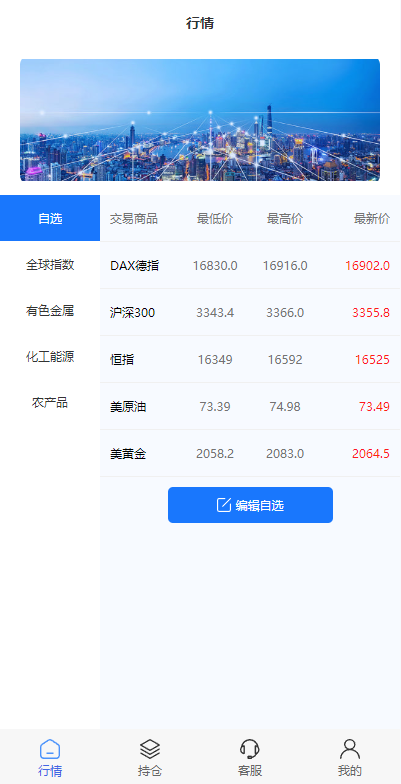Open the 美黄金 product row
This screenshot has height=784, width=401.
250,454
